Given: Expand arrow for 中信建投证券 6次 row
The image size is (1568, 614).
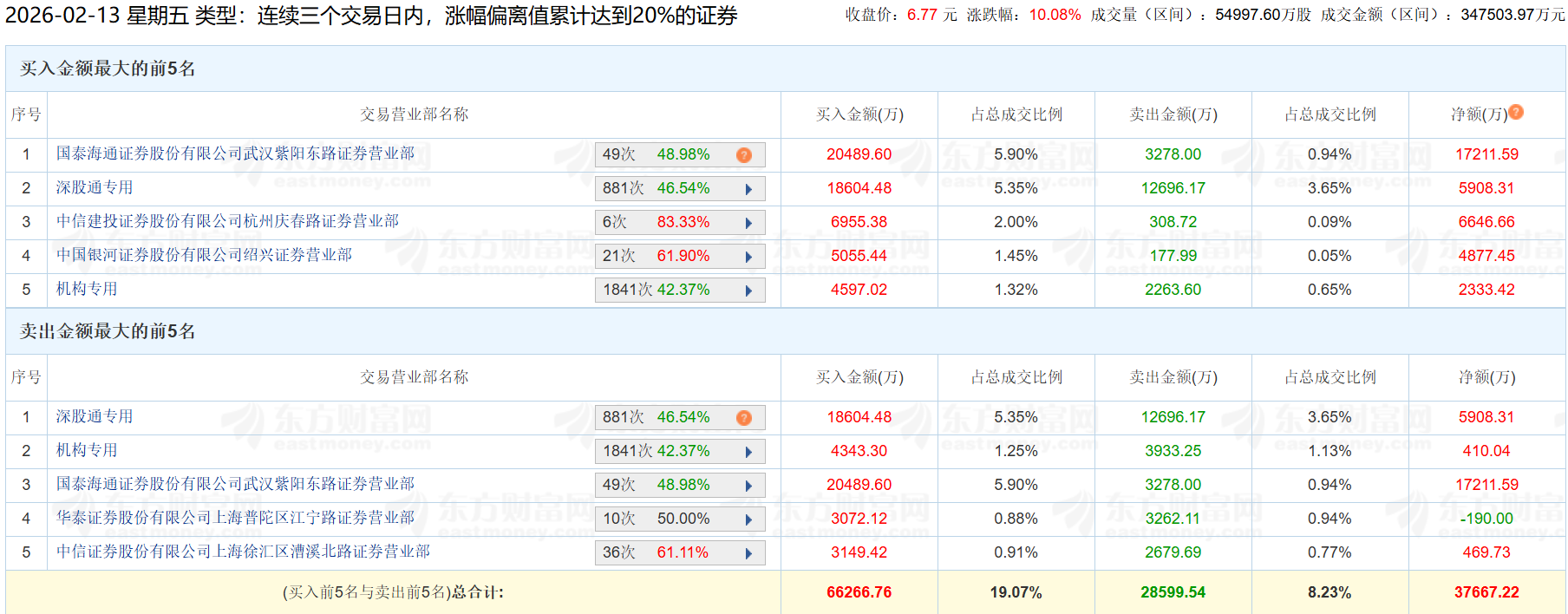Looking at the screenshot, I should pos(748,223).
